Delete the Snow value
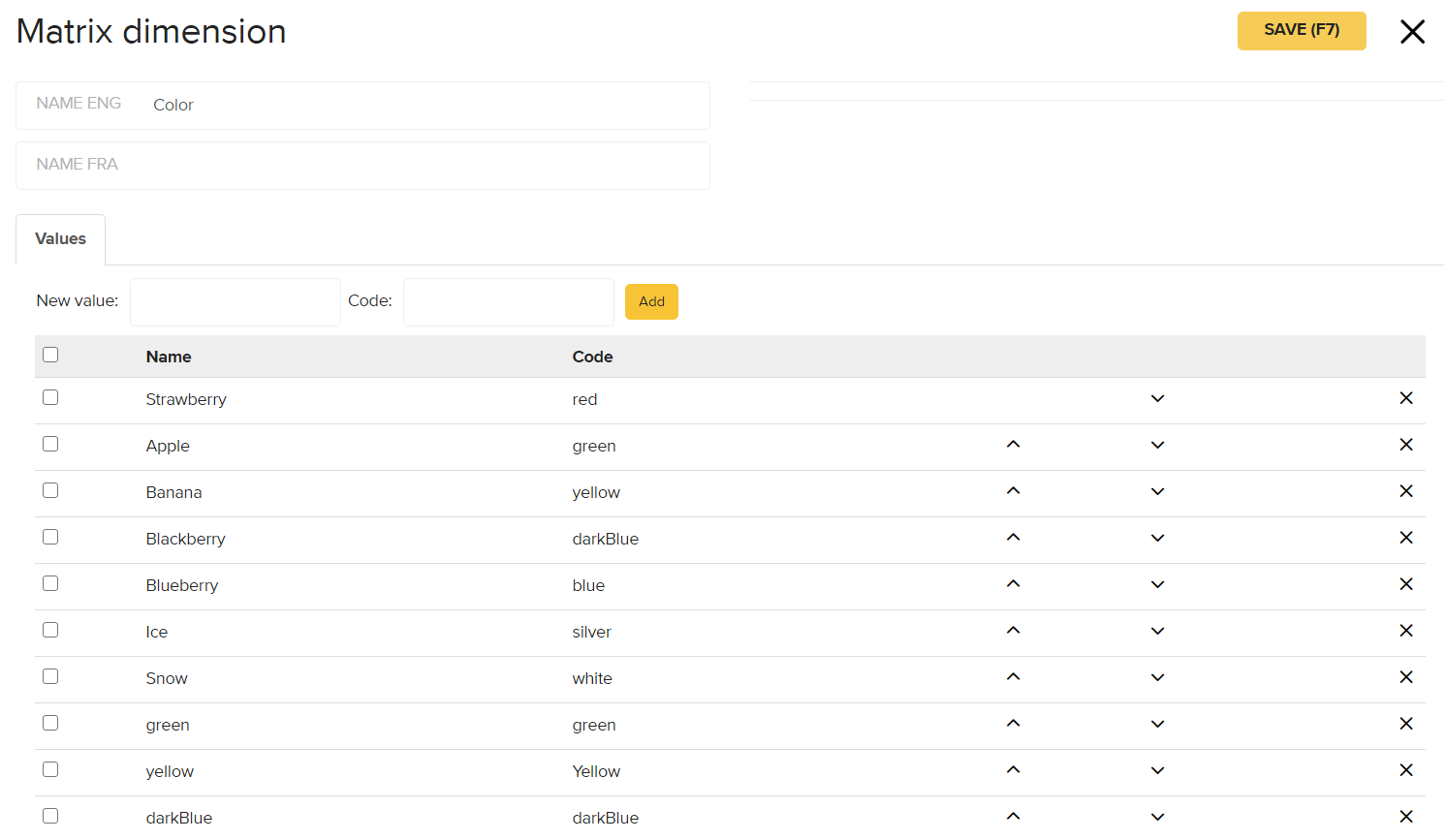The width and height of the screenshot is (1446, 840). (x=1406, y=677)
